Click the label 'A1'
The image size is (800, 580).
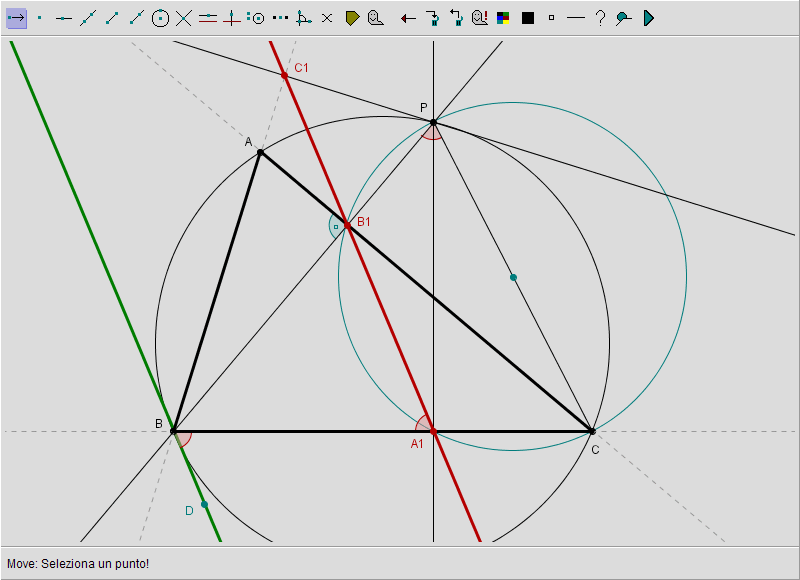point(417,444)
